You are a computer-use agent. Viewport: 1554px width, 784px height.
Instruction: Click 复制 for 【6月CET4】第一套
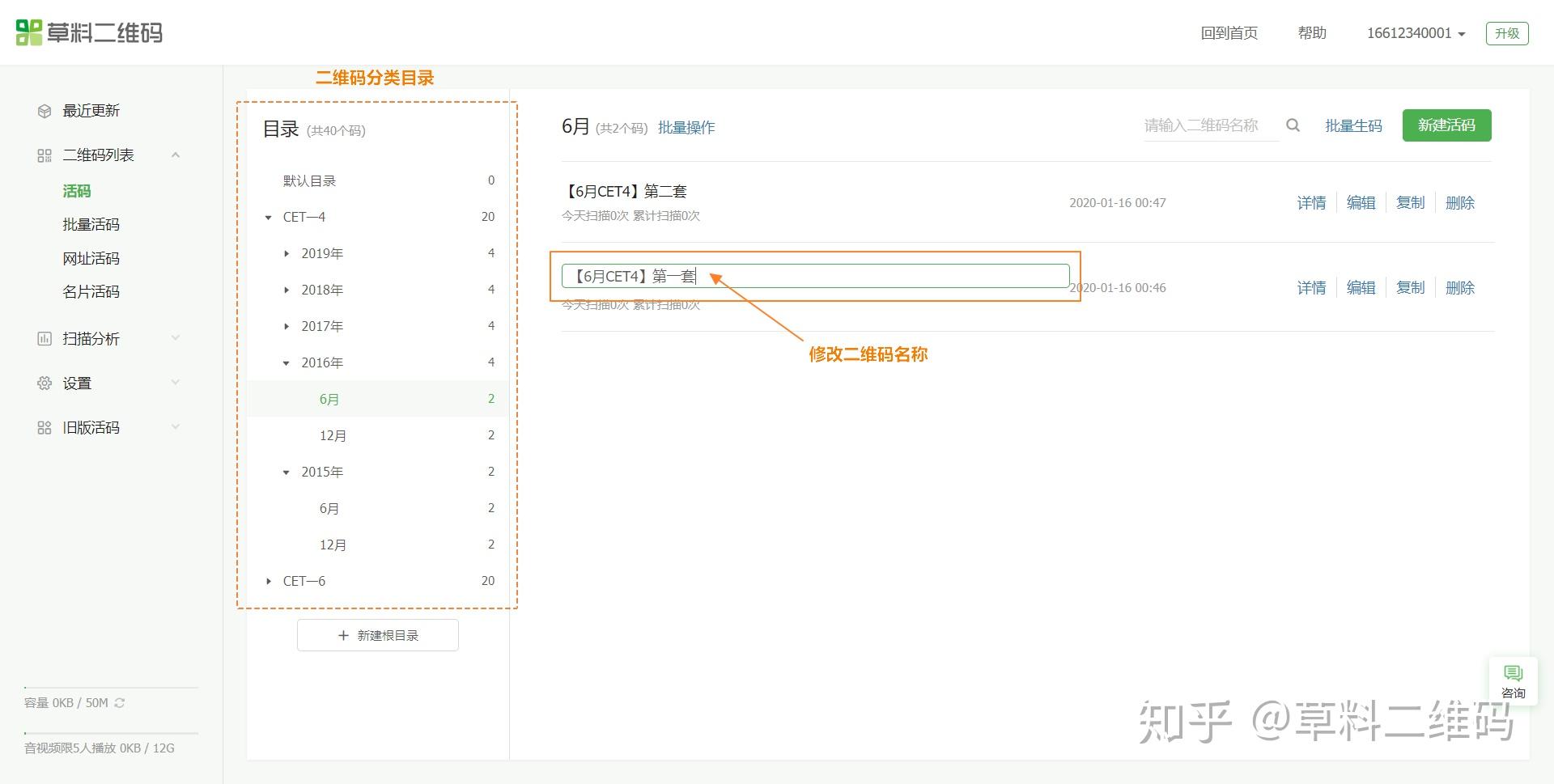(x=1411, y=288)
